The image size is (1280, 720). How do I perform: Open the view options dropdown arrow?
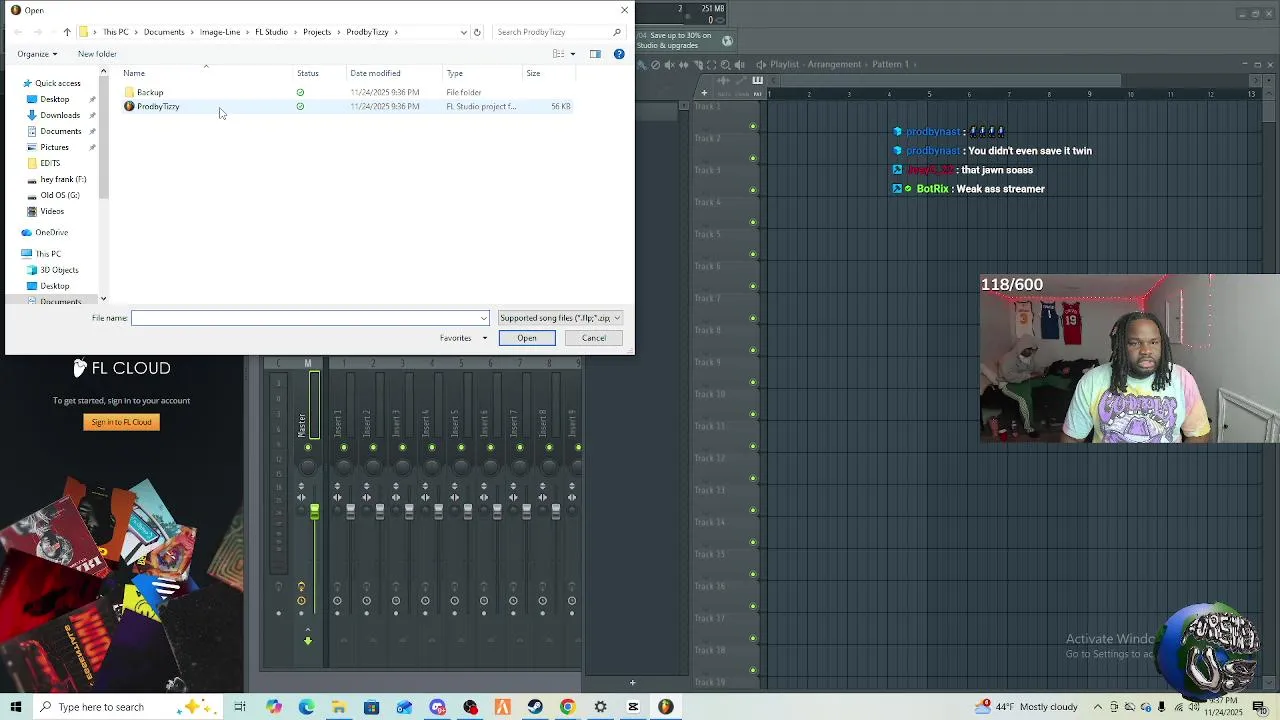tap(572, 54)
